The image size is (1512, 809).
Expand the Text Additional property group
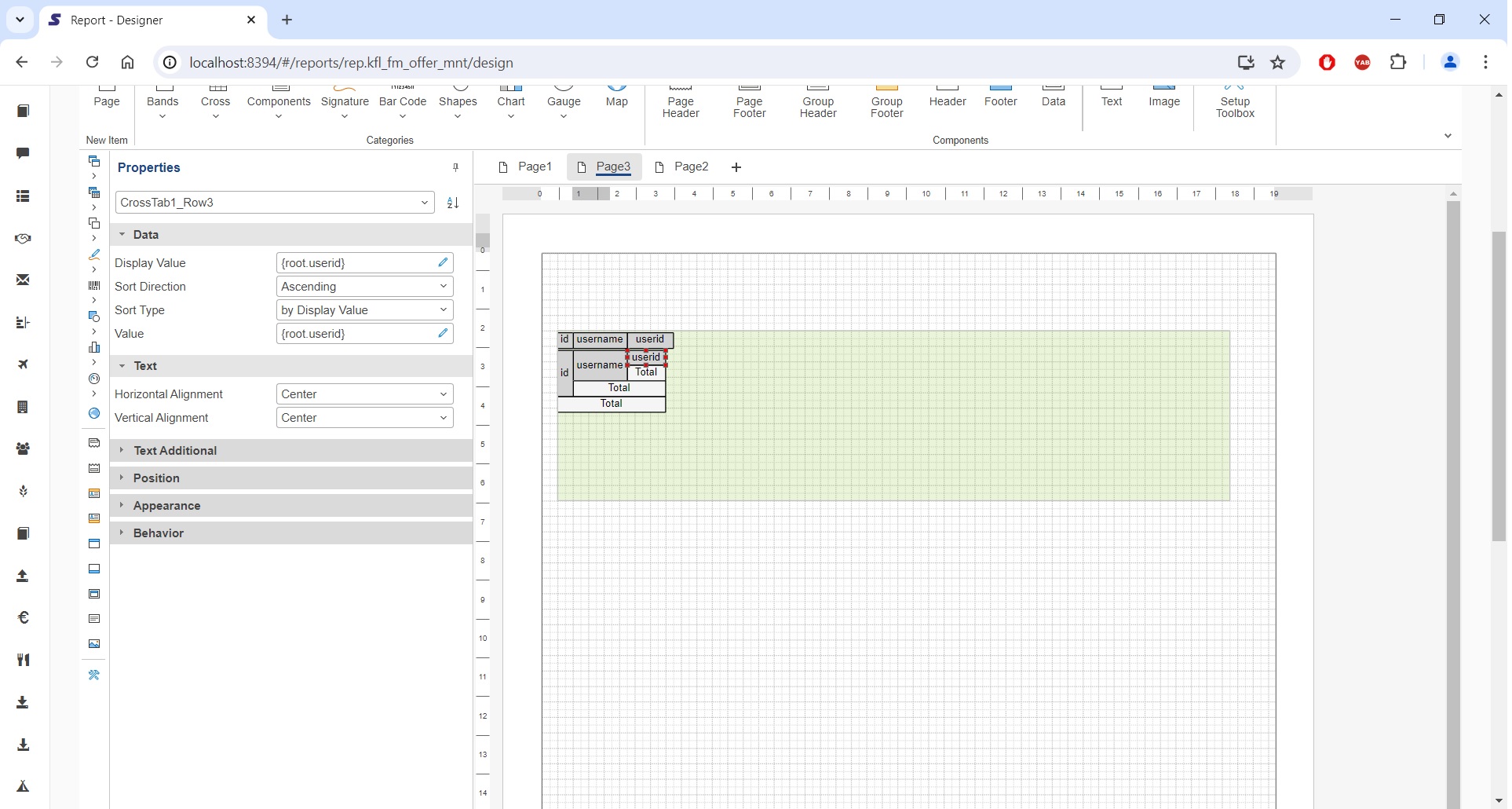coord(291,451)
